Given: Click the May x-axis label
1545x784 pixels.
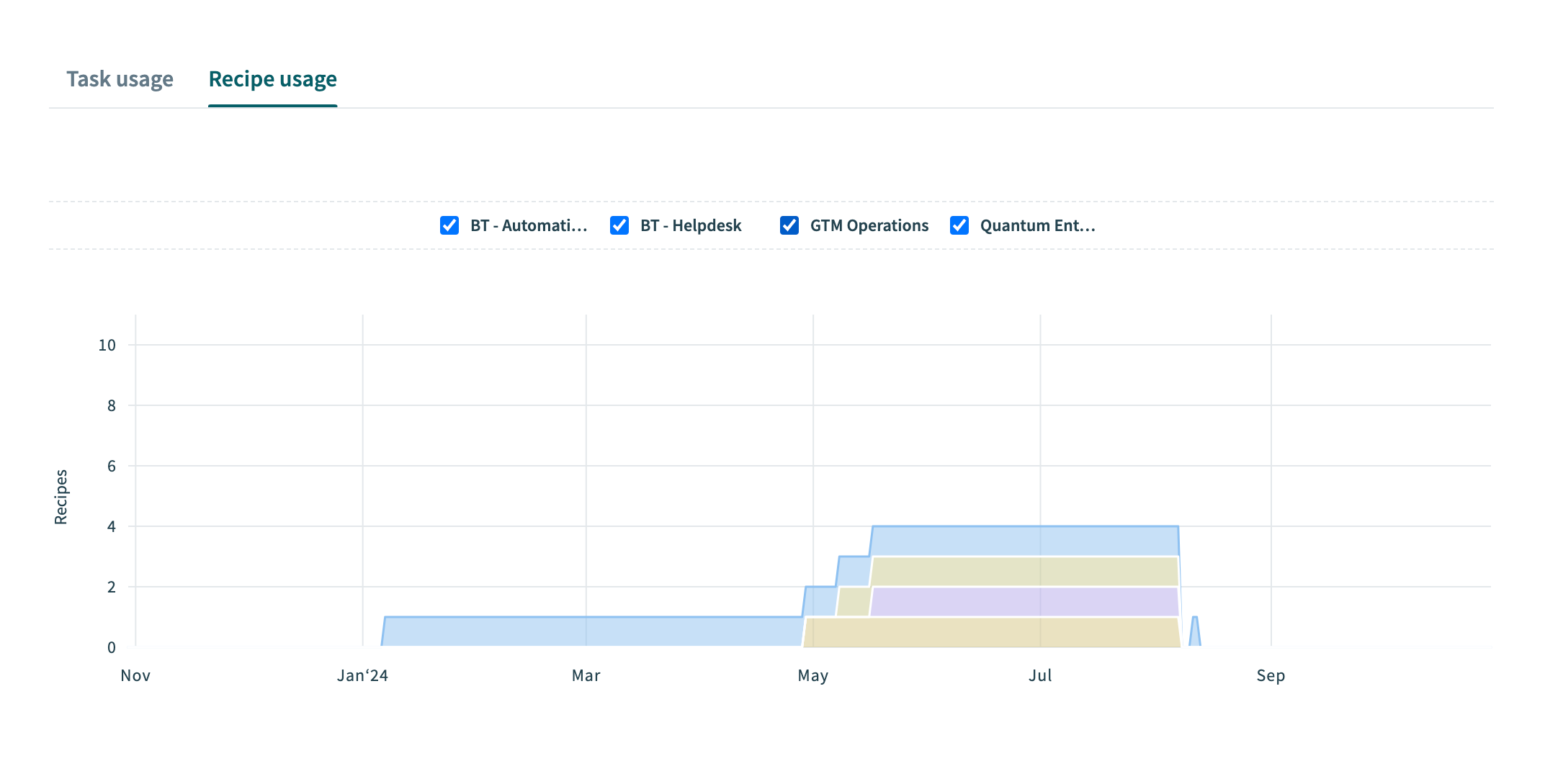Looking at the screenshot, I should click(812, 675).
